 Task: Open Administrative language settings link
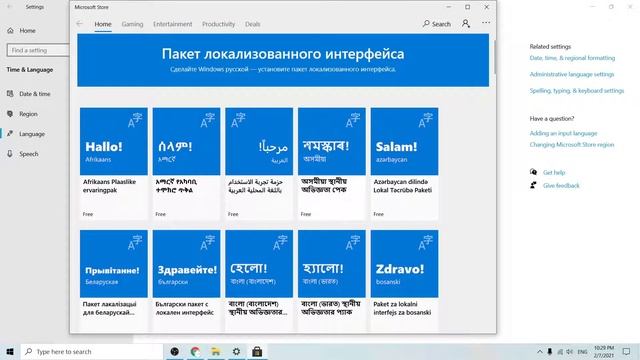pyautogui.click(x=572, y=74)
